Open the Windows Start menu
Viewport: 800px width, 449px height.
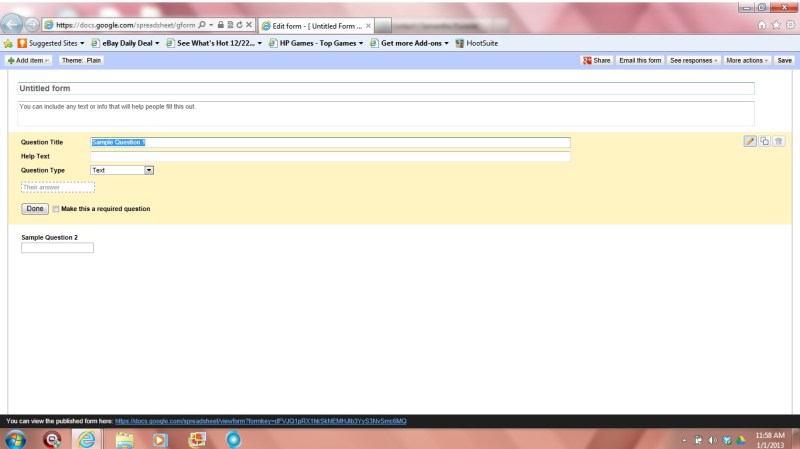(x=16, y=439)
